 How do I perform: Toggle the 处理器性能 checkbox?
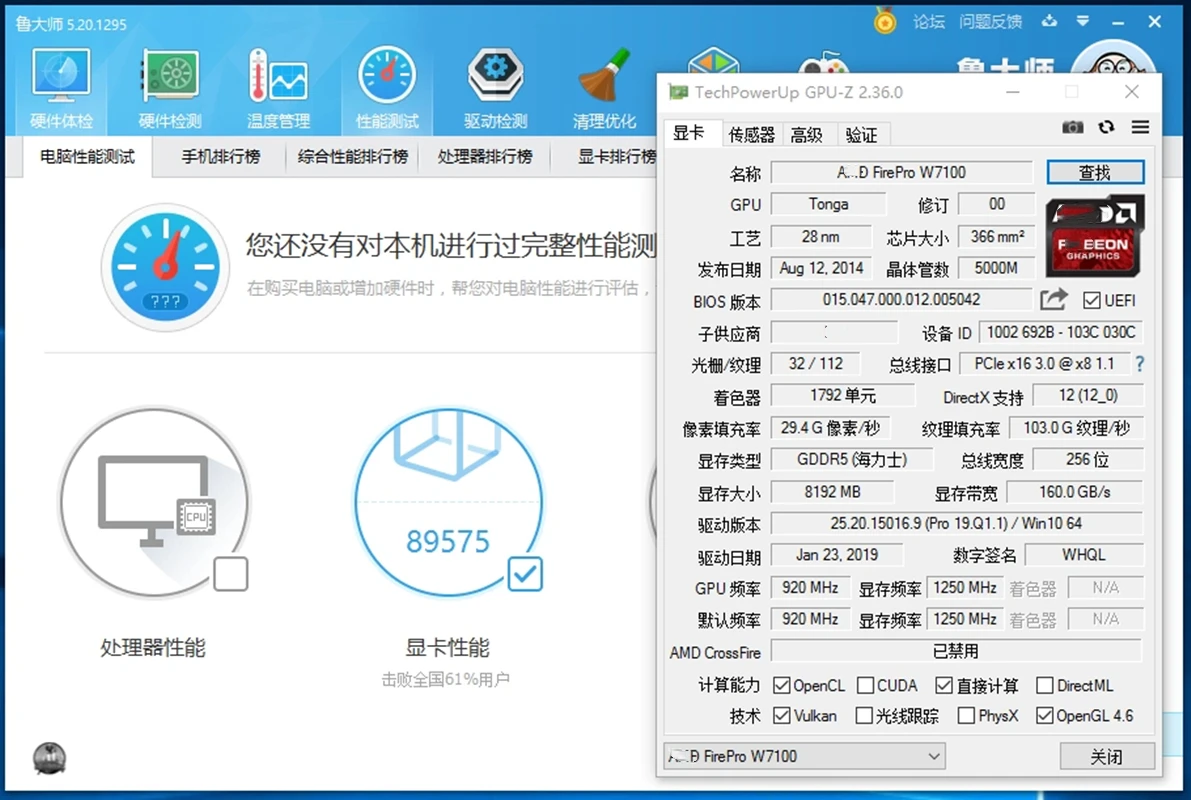[230, 574]
